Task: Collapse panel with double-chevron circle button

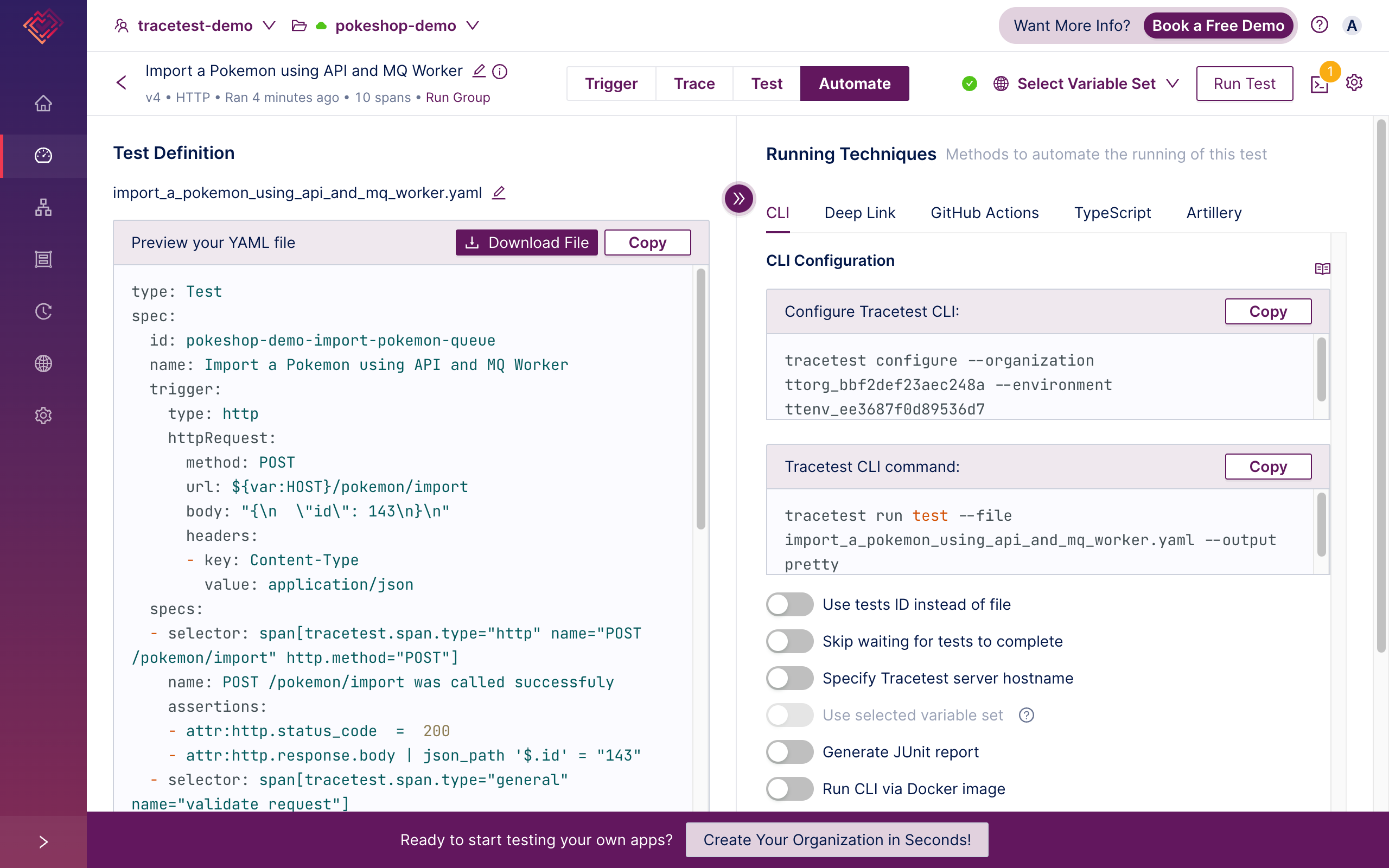Action: (x=738, y=199)
